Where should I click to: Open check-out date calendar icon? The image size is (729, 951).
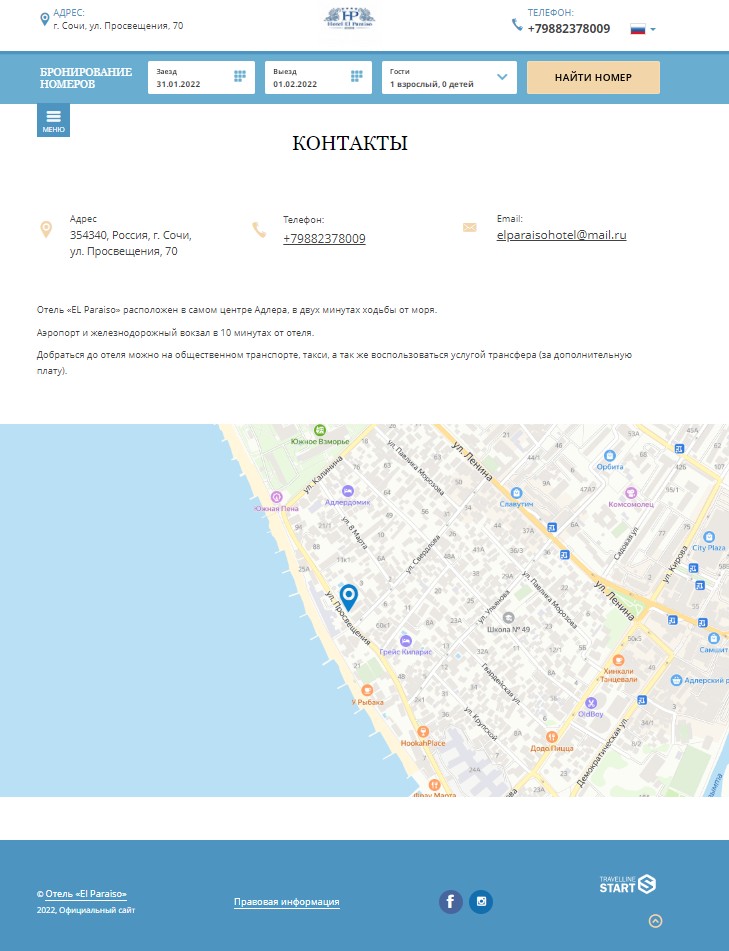[357, 76]
